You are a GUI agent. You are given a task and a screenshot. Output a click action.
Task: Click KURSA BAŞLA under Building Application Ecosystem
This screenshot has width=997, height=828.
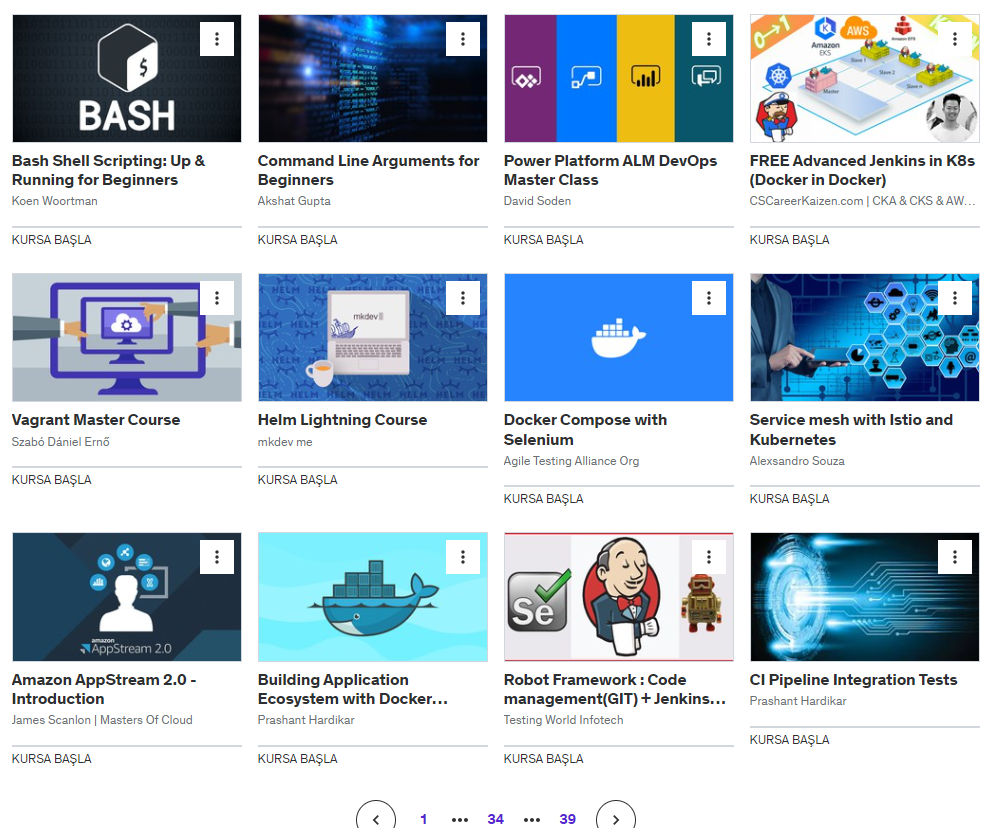298,759
